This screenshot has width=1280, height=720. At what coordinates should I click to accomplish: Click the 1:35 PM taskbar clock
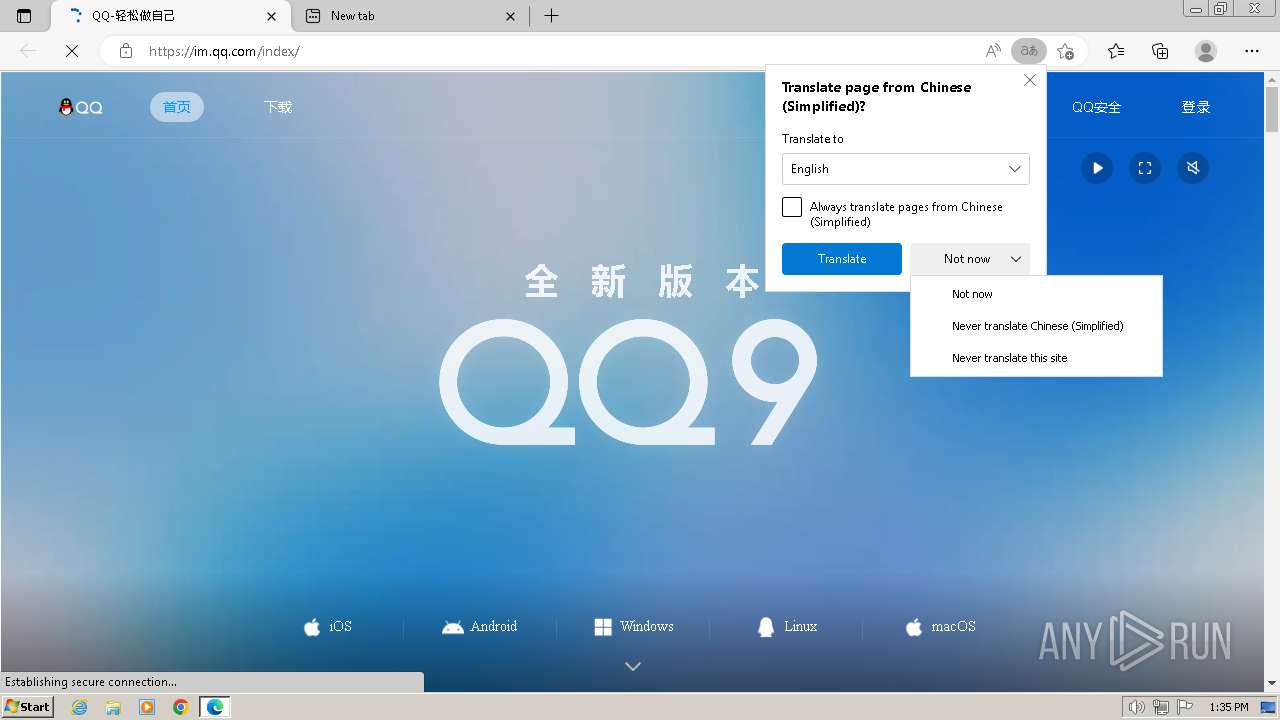[1229, 707]
